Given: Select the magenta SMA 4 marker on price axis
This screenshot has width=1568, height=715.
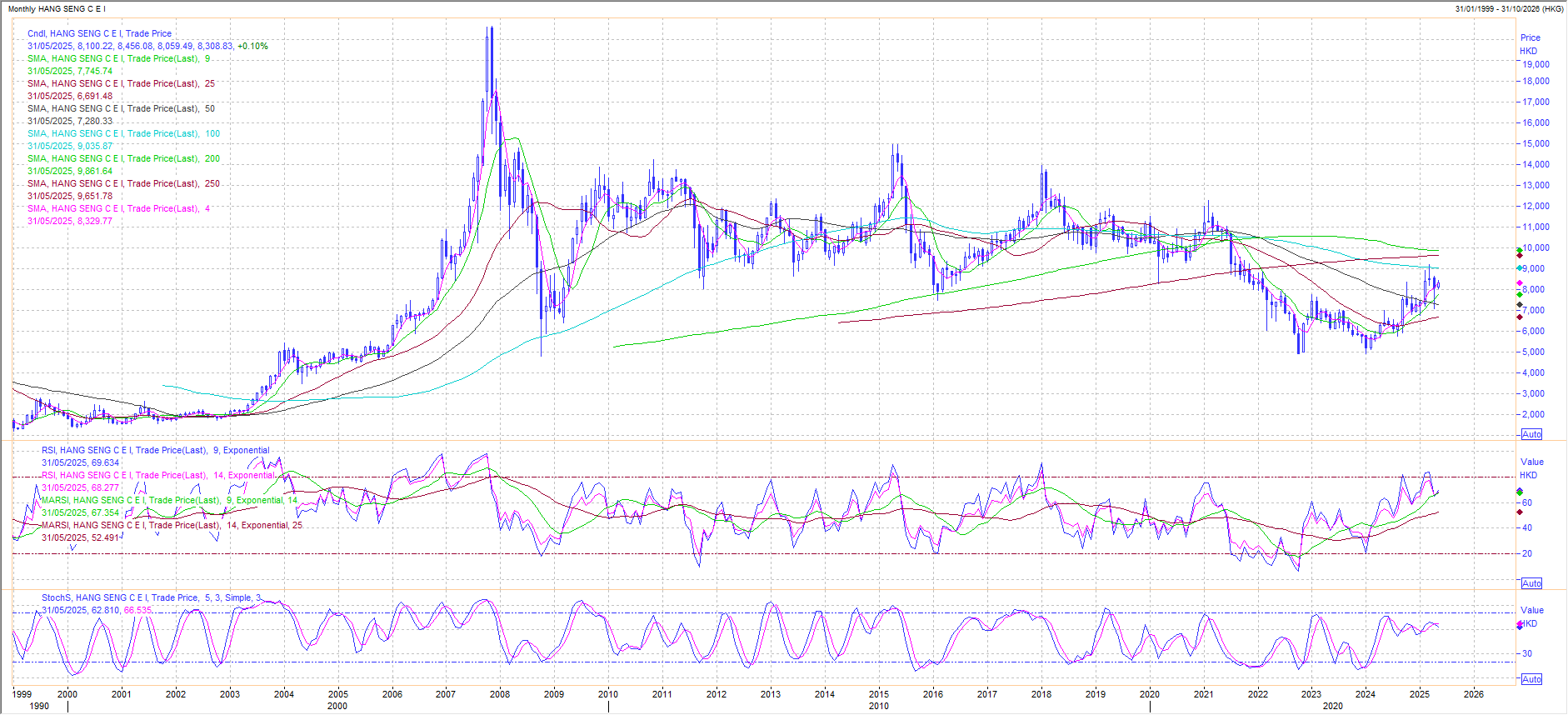Looking at the screenshot, I should [x=1520, y=283].
